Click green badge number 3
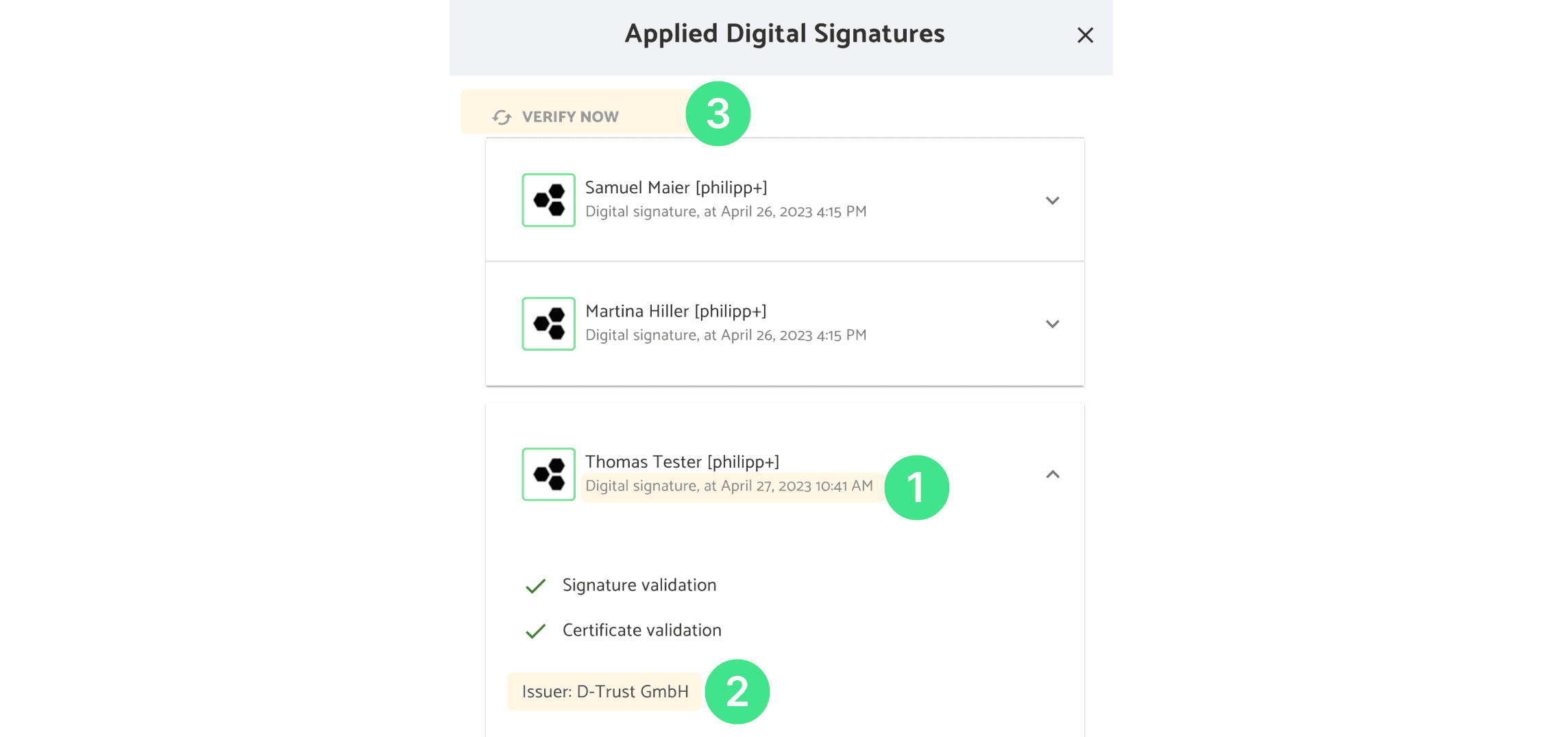 tap(718, 113)
